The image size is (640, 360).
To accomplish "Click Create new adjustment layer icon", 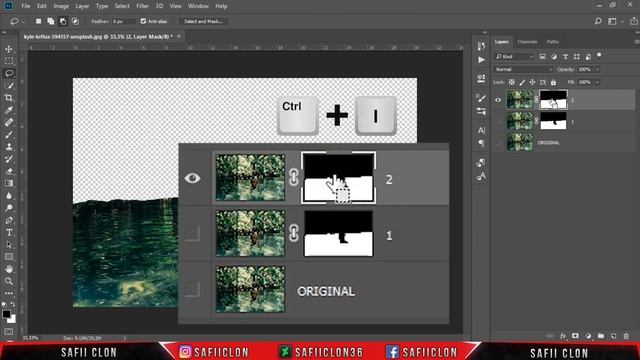I will click(588, 336).
